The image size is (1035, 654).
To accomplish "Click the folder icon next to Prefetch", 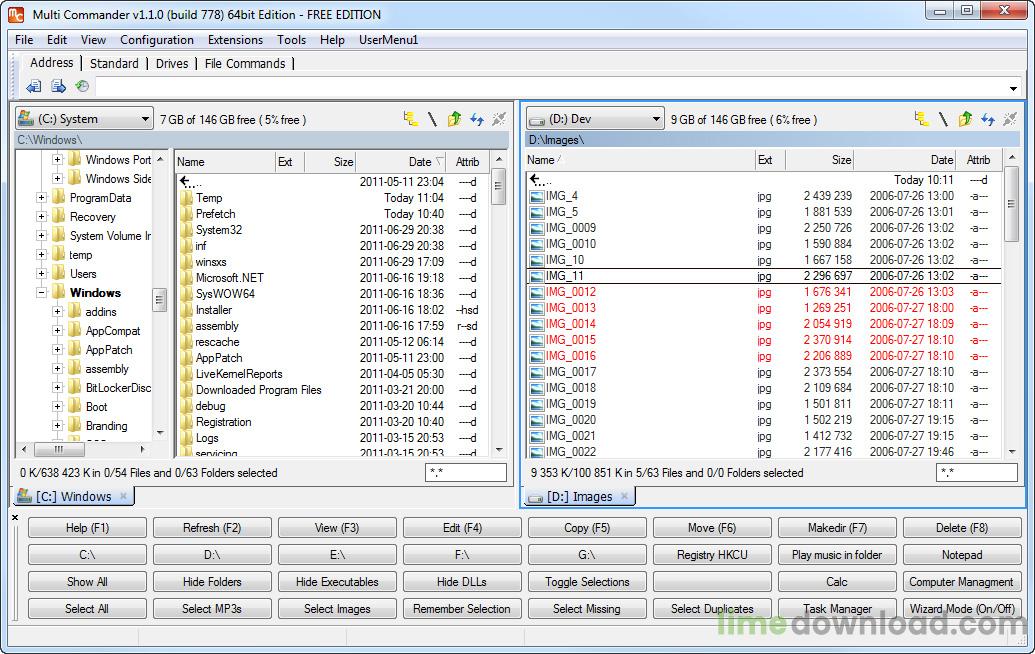I will pos(186,214).
